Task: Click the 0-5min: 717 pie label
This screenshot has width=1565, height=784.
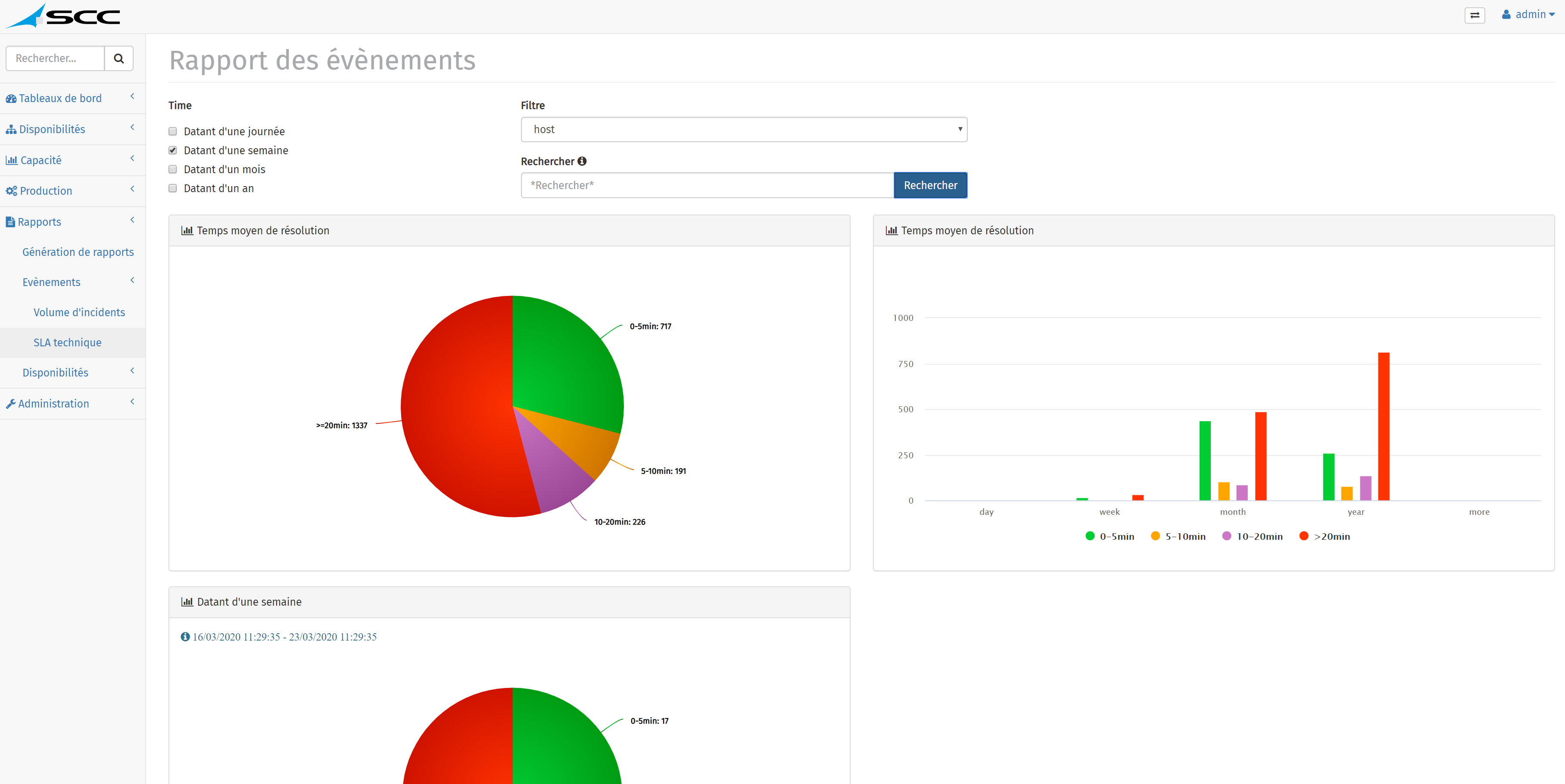Action: point(650,327)
